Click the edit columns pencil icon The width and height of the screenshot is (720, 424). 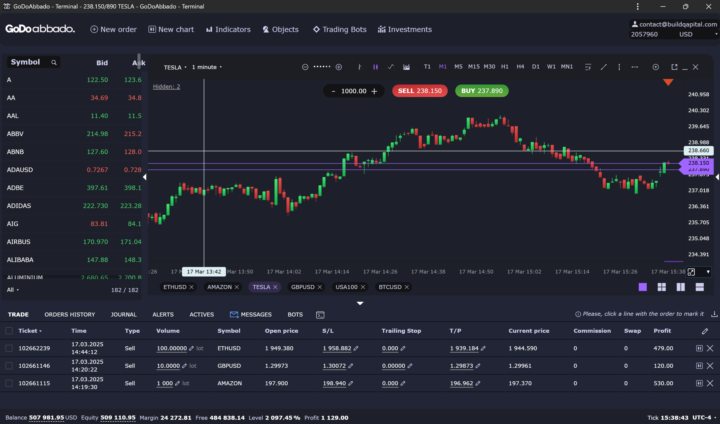coord(705,331)
